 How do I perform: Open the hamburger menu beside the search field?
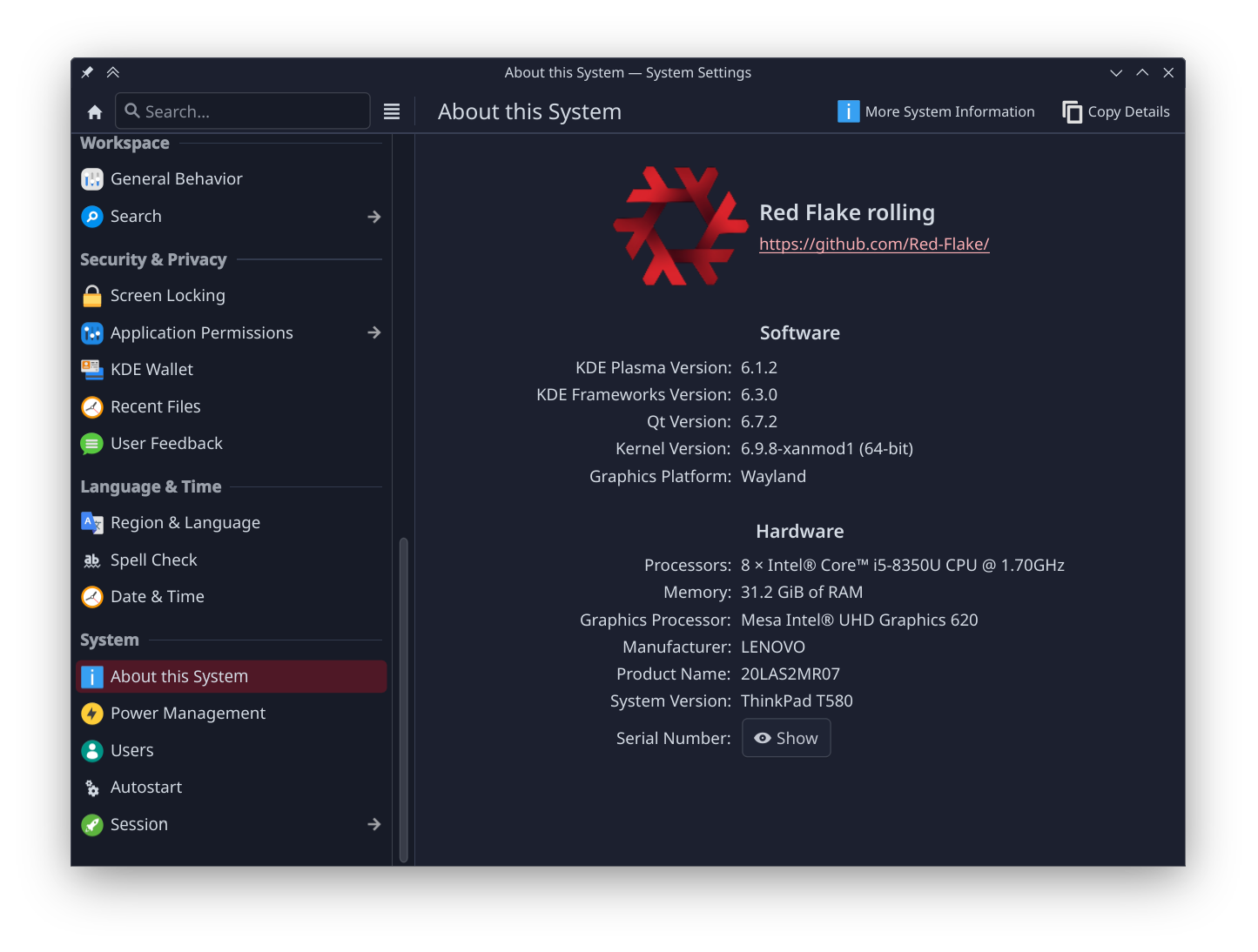point(392,111)
